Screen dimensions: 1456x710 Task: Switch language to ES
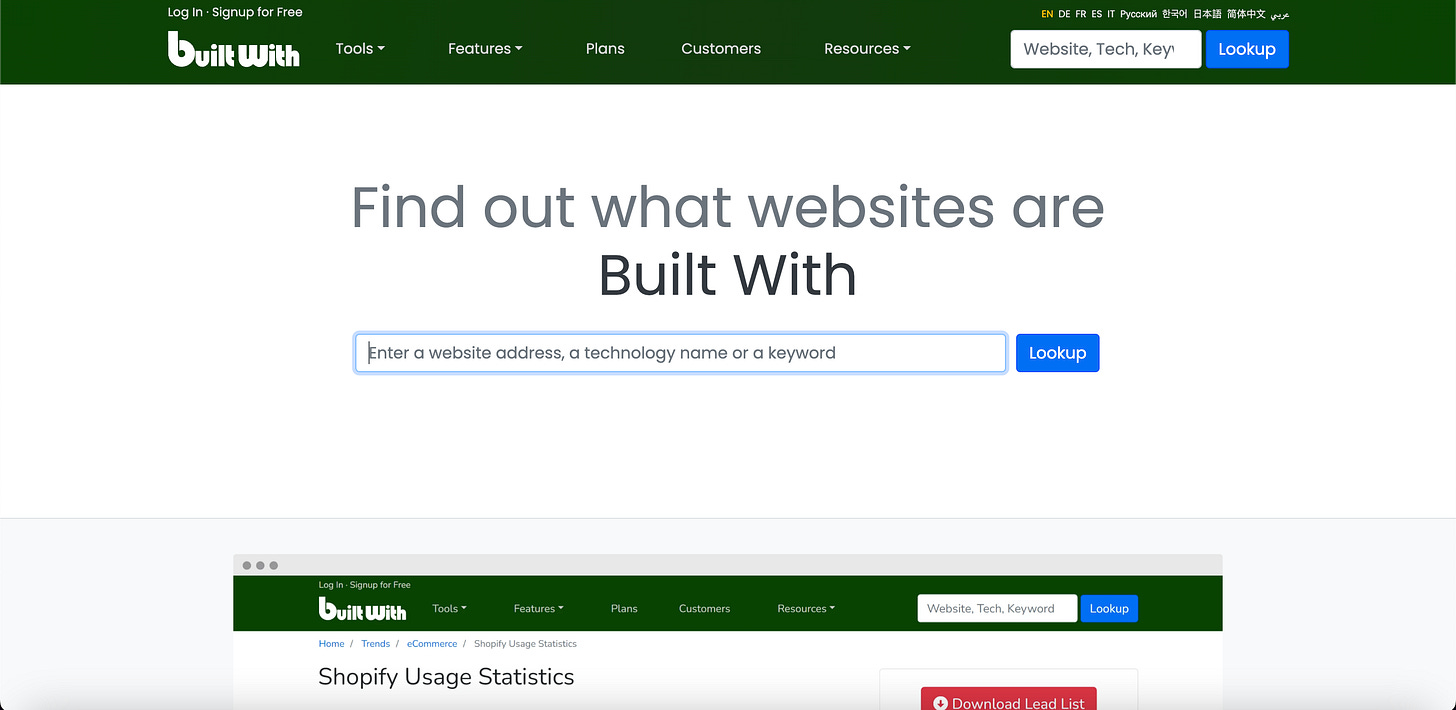tap(1097, 14)
